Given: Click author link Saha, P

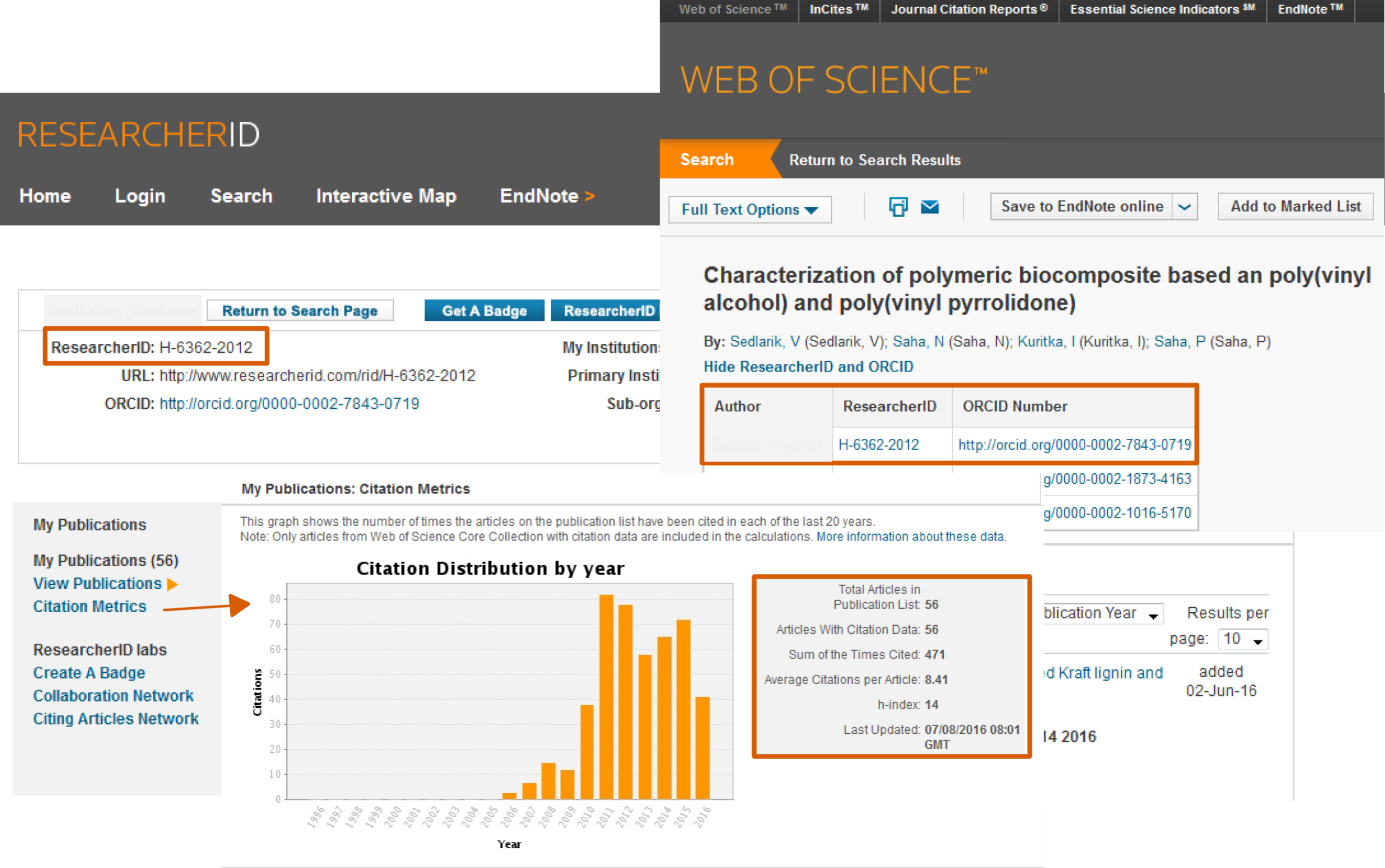Looking at the screenshot, I should pos(1182,342).
